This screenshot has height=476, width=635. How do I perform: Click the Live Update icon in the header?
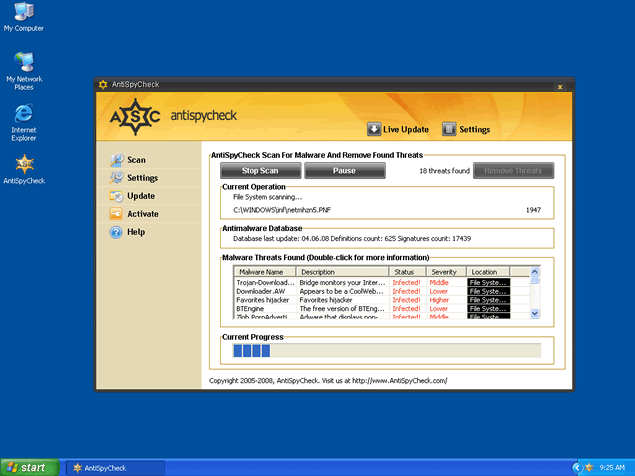click(x=374, y=129)
